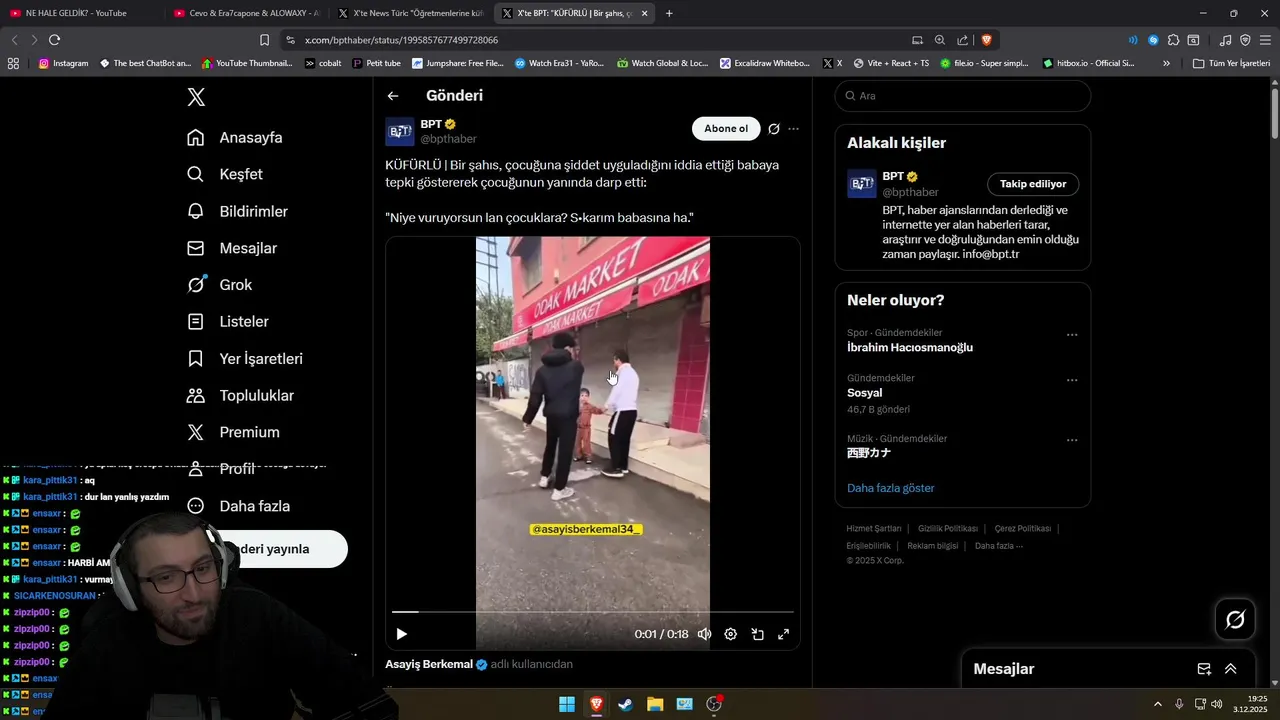Open the post's three-dot more menu

pos(793,129)
